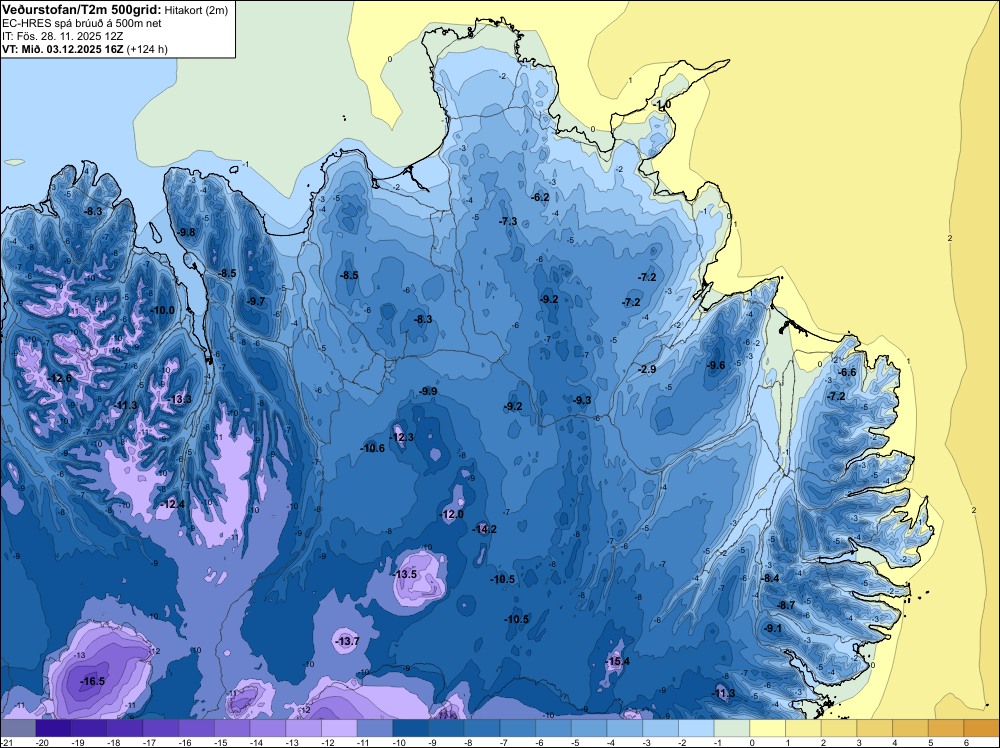The image size is (1000, 748).
Task: Click the -1 pale green legend swatch
Action: click(x=732, y=728)
